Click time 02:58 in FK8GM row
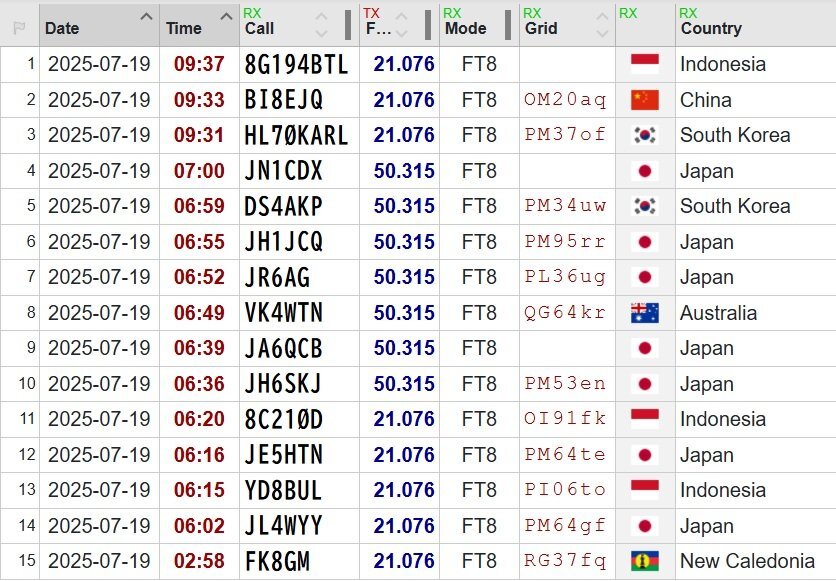 pyautogui.click(x=199, y=561)
